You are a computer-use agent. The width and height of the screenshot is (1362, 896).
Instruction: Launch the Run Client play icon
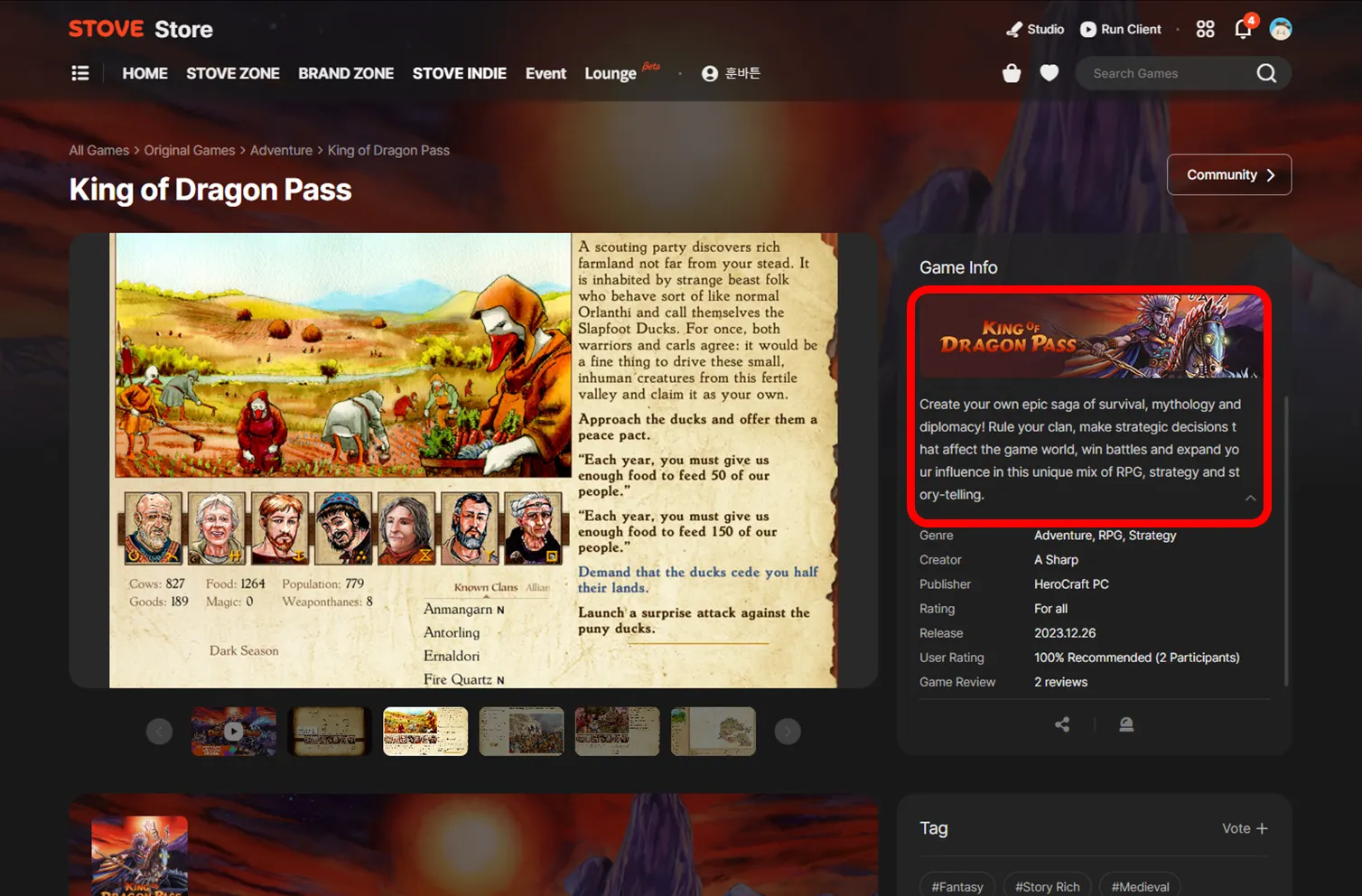(x=1121, y=29)
